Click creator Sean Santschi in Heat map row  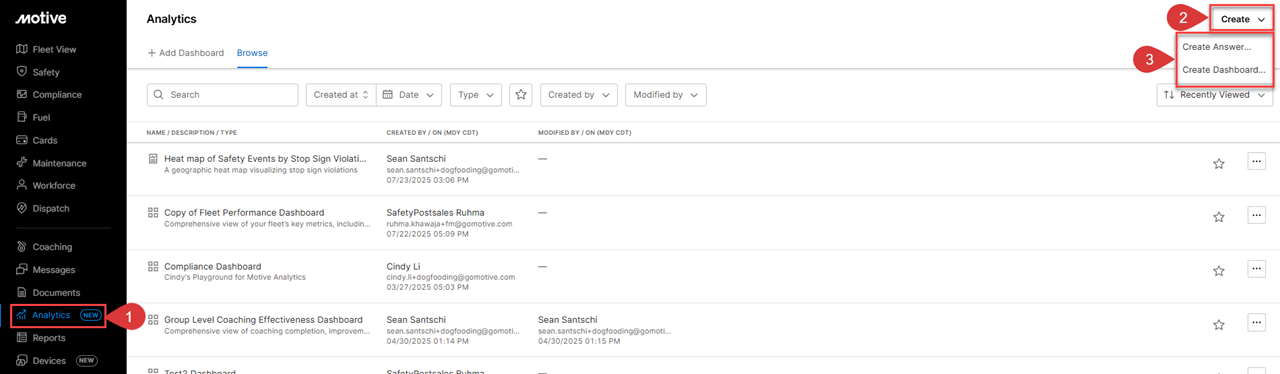pos(416,158)
